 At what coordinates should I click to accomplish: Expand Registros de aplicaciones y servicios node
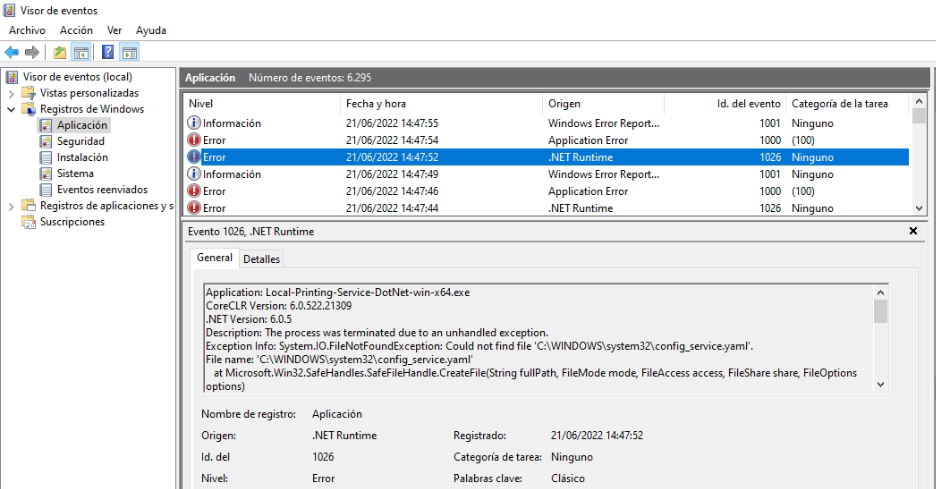tap(11, 206)
